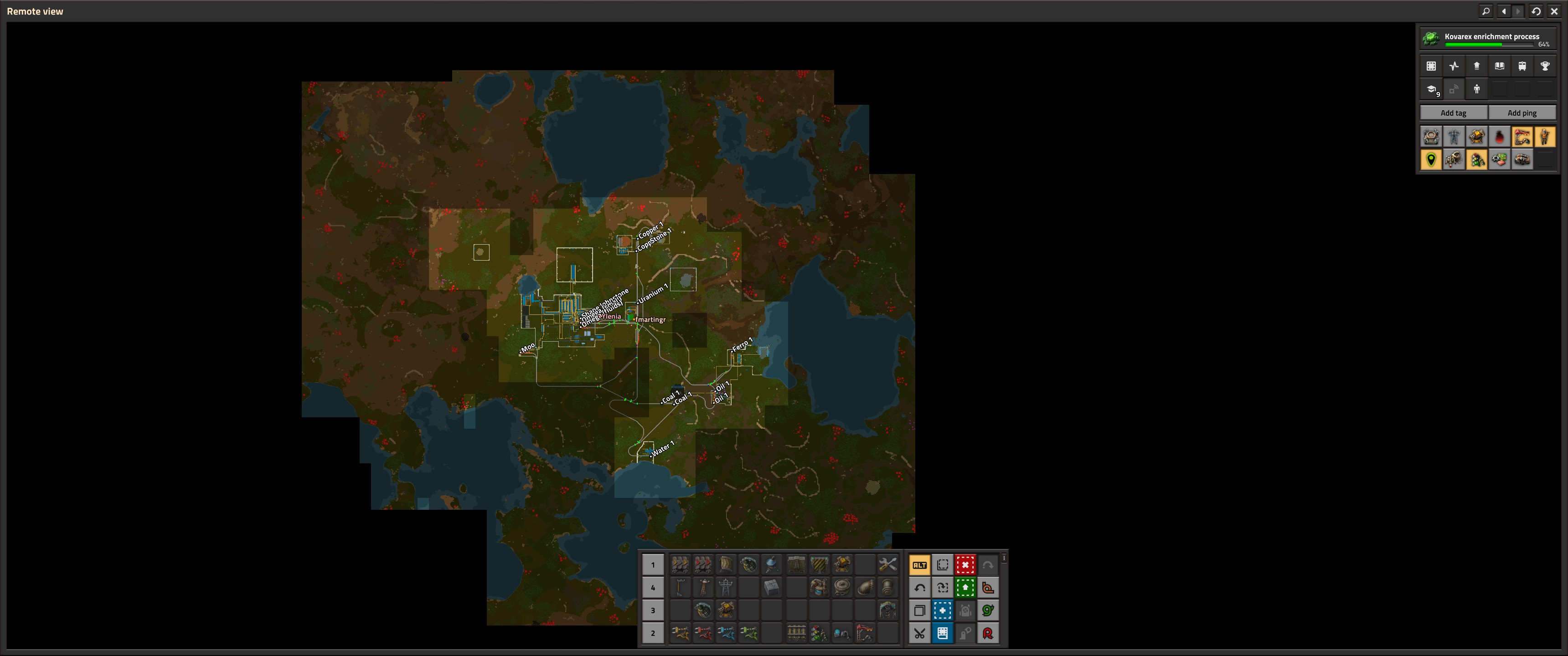The width and height of the screenshot is (1568, 656).
Task: Select rail track in quickbar
Action: click(796, 634)
